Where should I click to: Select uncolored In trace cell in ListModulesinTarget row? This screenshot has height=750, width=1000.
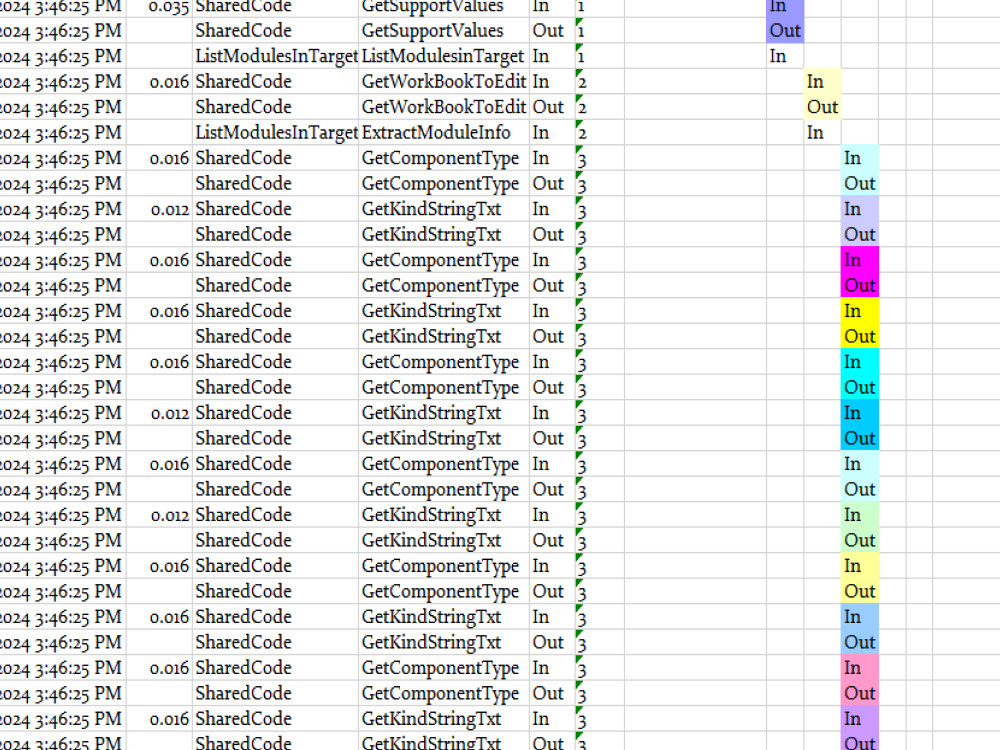(x=785, y=56)
